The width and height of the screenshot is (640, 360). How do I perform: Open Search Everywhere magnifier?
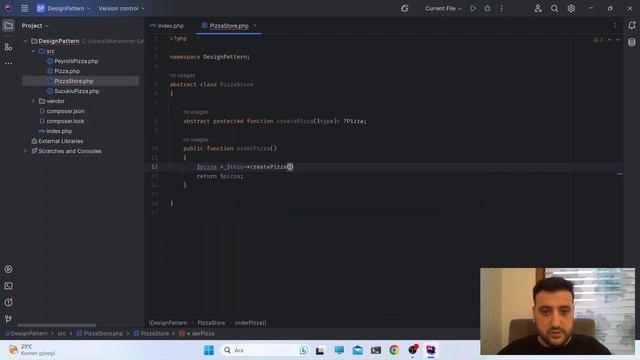tap(554, 8)
